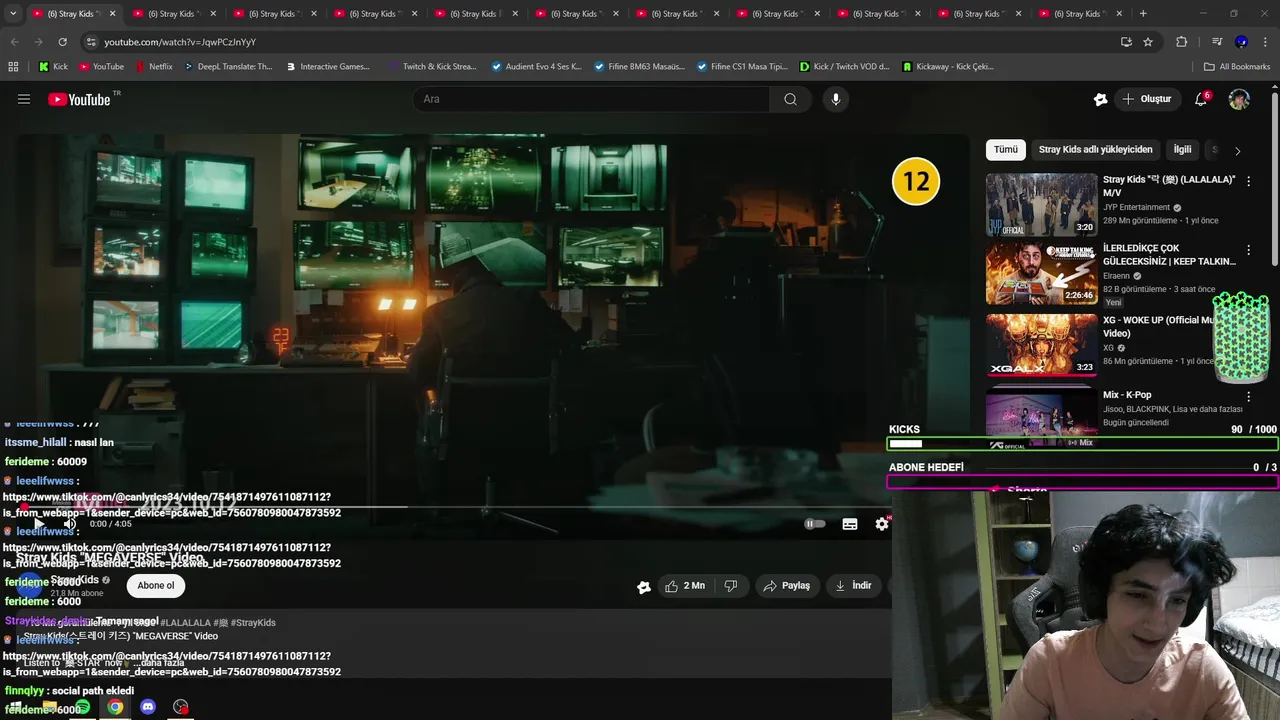Open Chrome three-dot menu
Viewport: 1280px width, 720px height.
pyautogui.click(x=1263, y=42)
